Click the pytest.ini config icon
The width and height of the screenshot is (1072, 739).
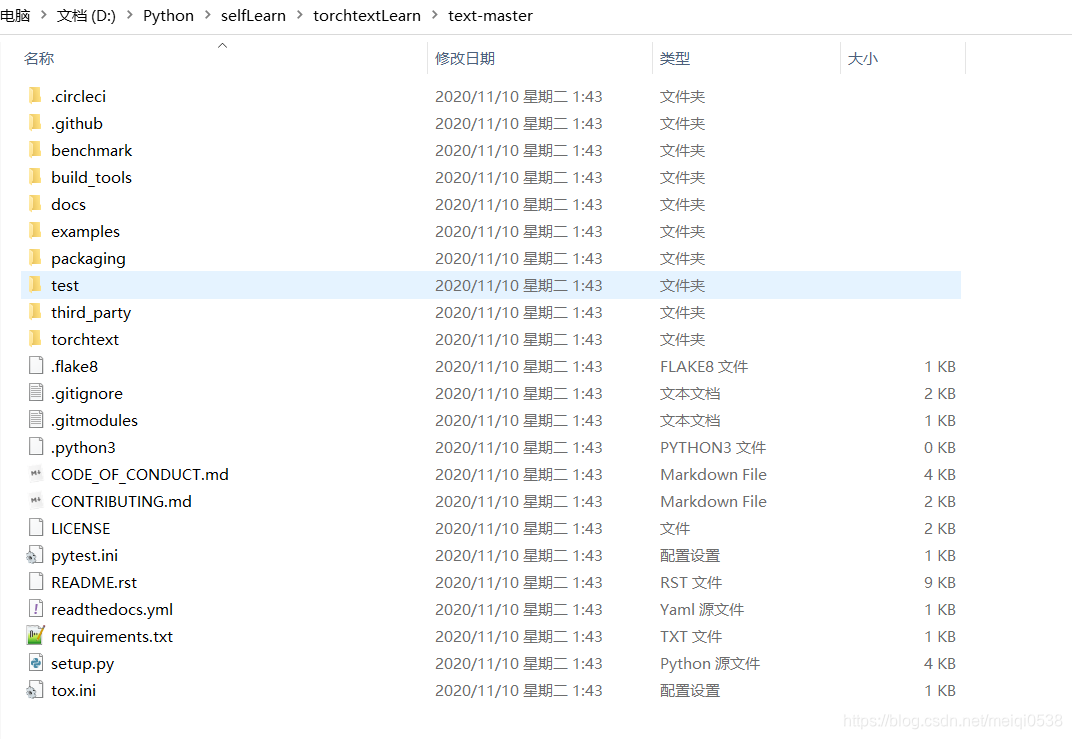coord(35,555)
